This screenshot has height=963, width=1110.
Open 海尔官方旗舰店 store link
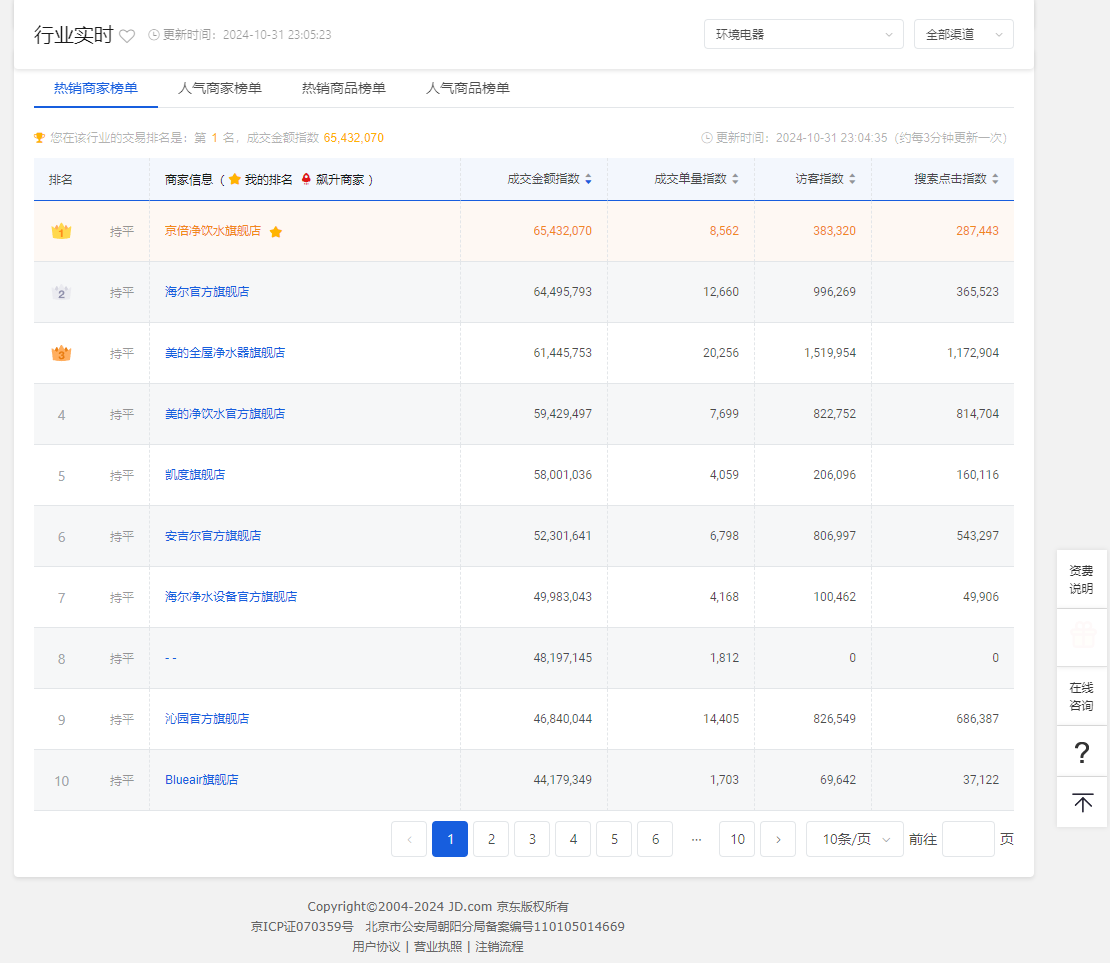click(x=207, y=292)
